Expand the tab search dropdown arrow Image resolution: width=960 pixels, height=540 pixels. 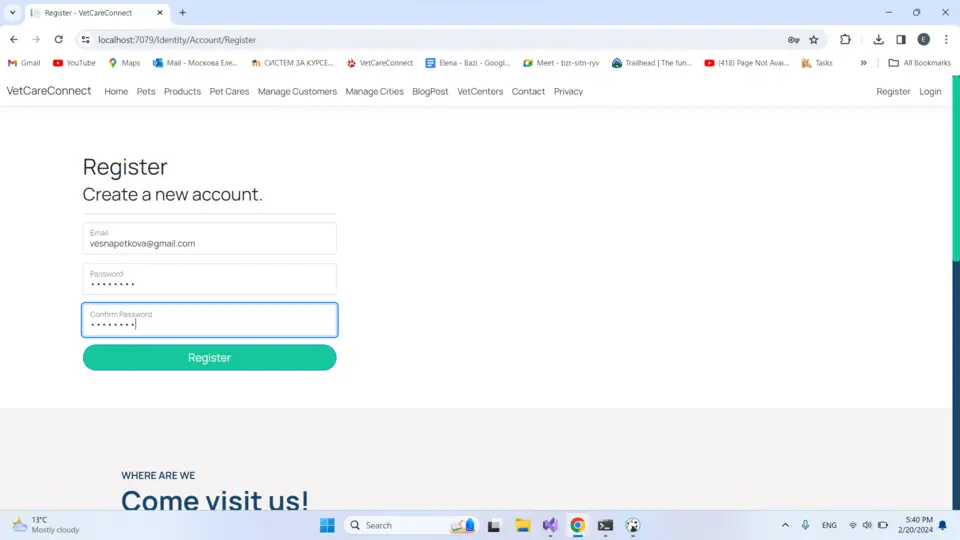pos(12,13)
